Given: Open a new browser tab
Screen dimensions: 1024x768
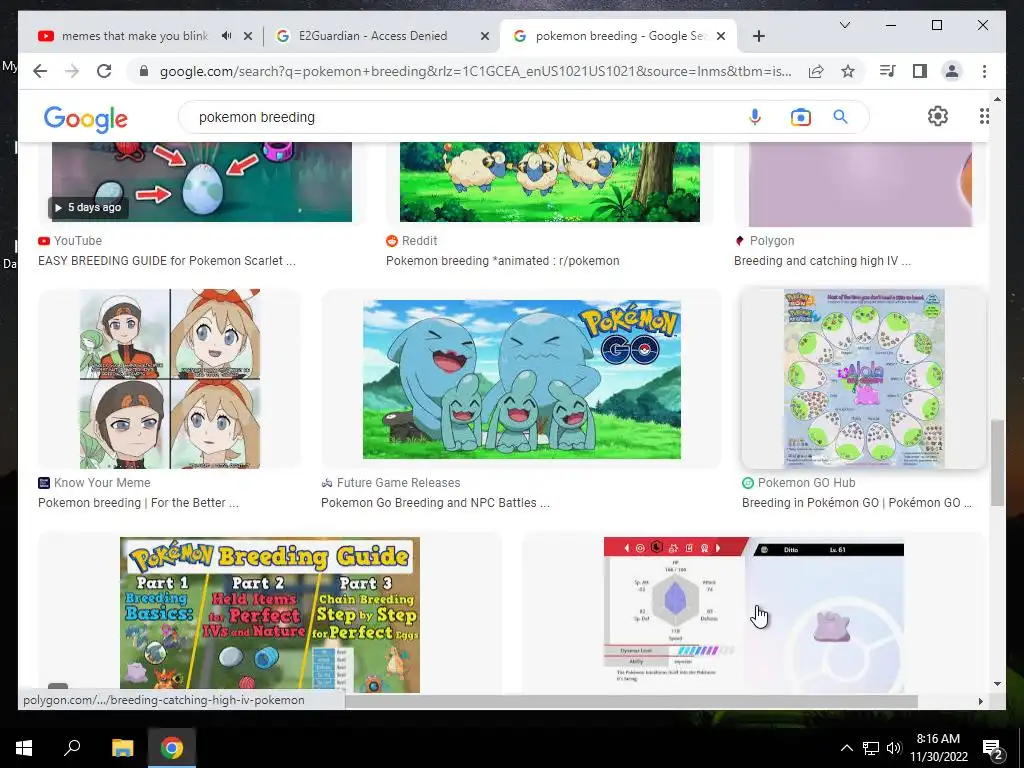Looking at the screenshot, I should (x=758, y=36).
